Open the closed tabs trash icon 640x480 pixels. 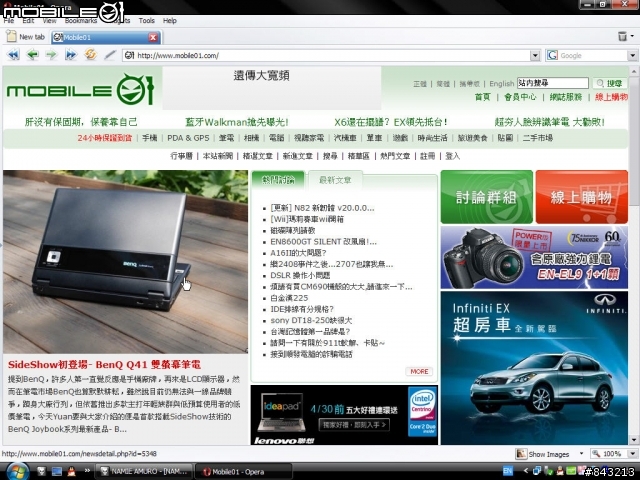[x=622, y=36]
